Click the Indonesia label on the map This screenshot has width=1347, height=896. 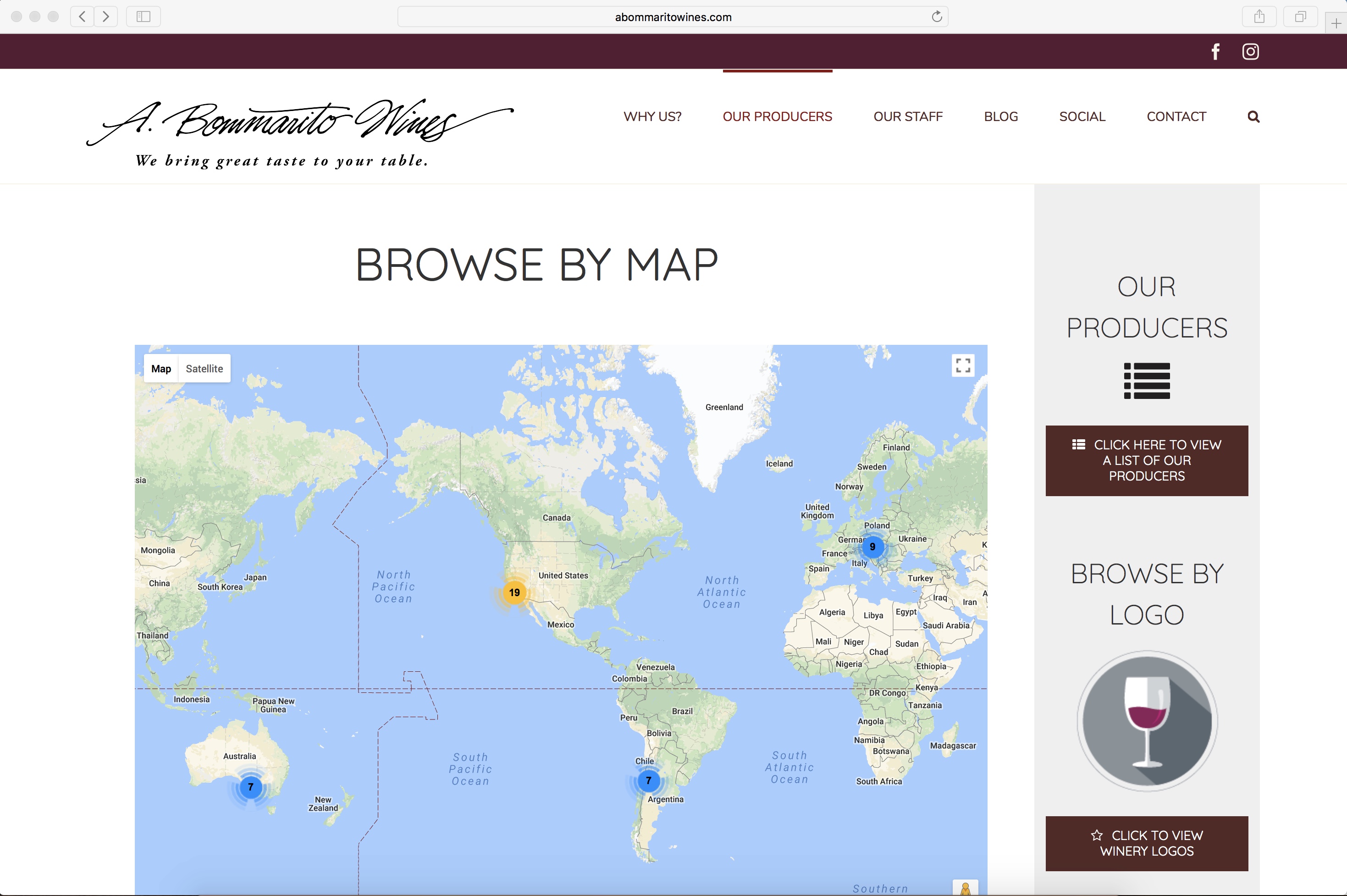click(191, 699)
